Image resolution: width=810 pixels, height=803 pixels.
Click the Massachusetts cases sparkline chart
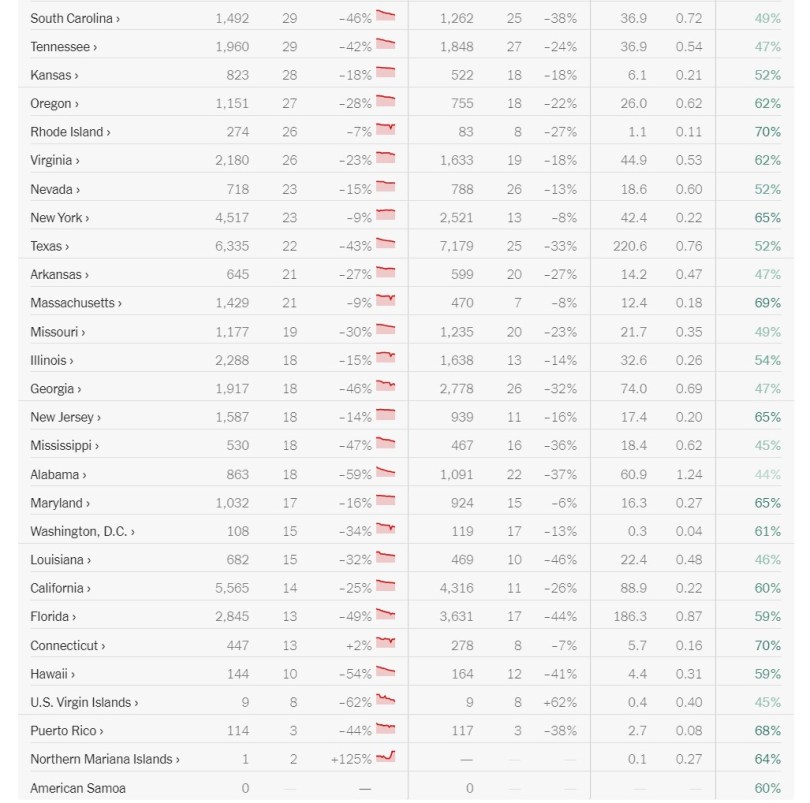click(386, 301)
